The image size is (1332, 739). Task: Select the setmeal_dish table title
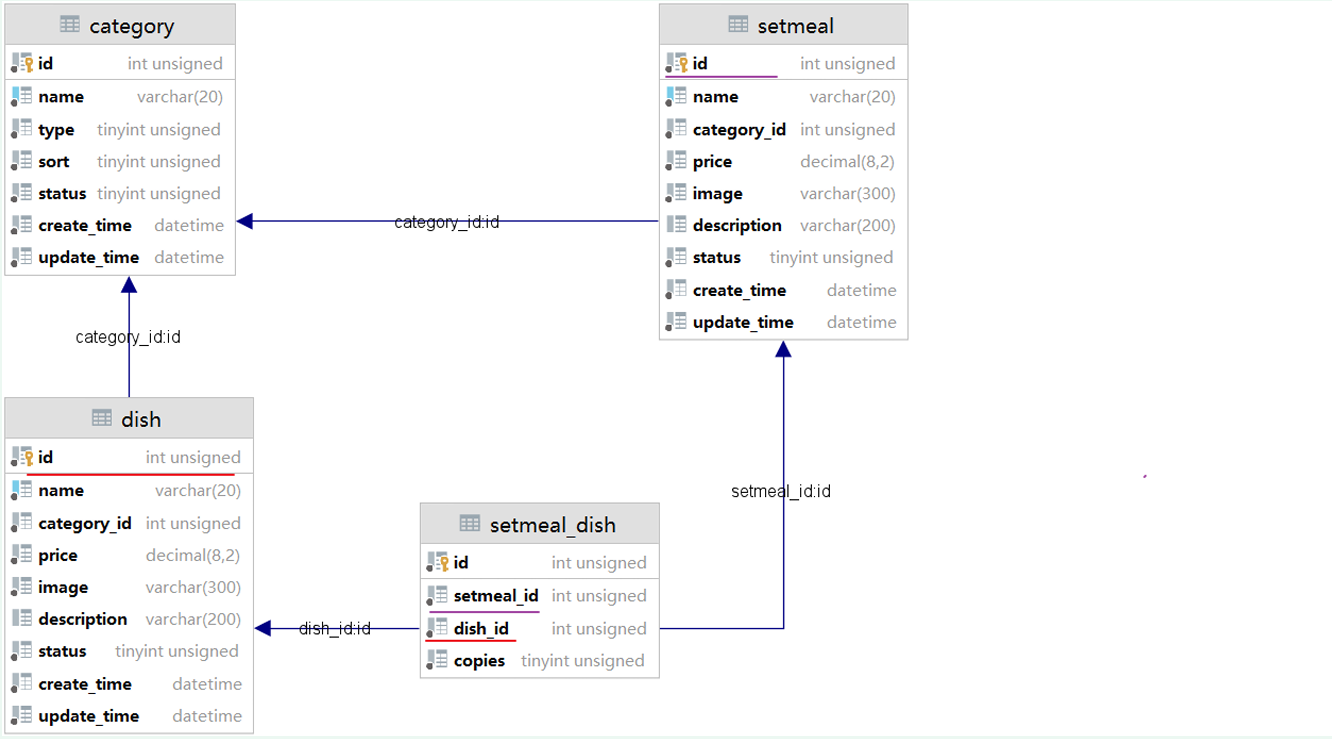[x=553, y=525]
